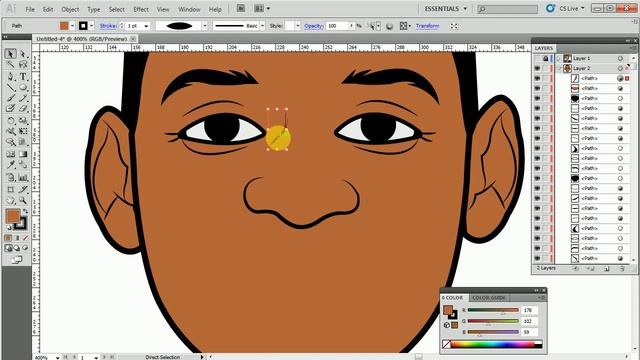
Task: Select the Symbol Sprayer tool
Action: coord(11,178)
